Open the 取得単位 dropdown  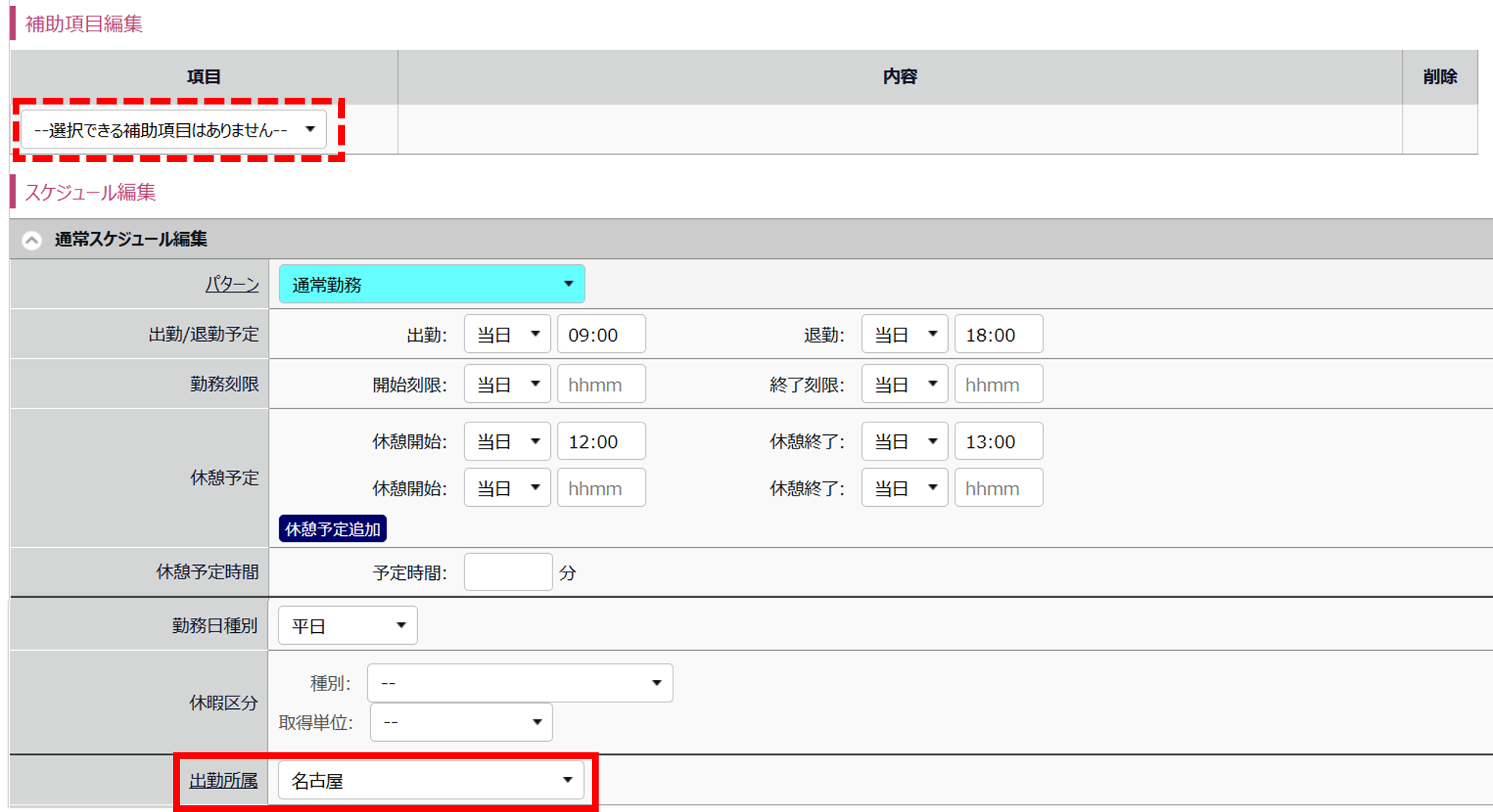(461, 722)
